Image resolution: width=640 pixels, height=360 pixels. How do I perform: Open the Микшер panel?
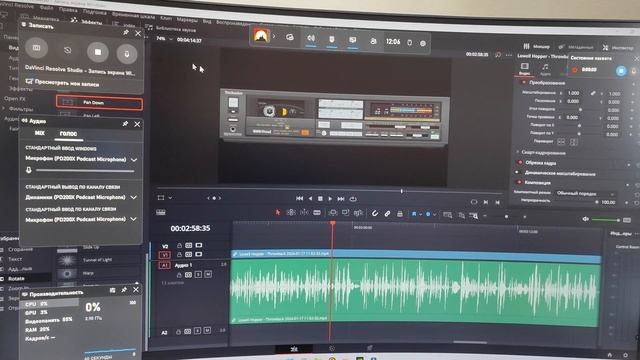(537, 46)
